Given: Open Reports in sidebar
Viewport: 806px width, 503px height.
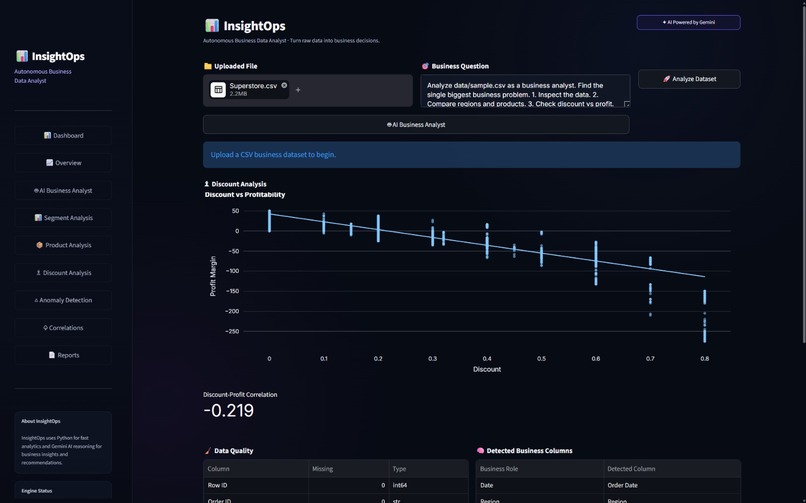Looking at the screenshot, I should click(x=63, y=355).
